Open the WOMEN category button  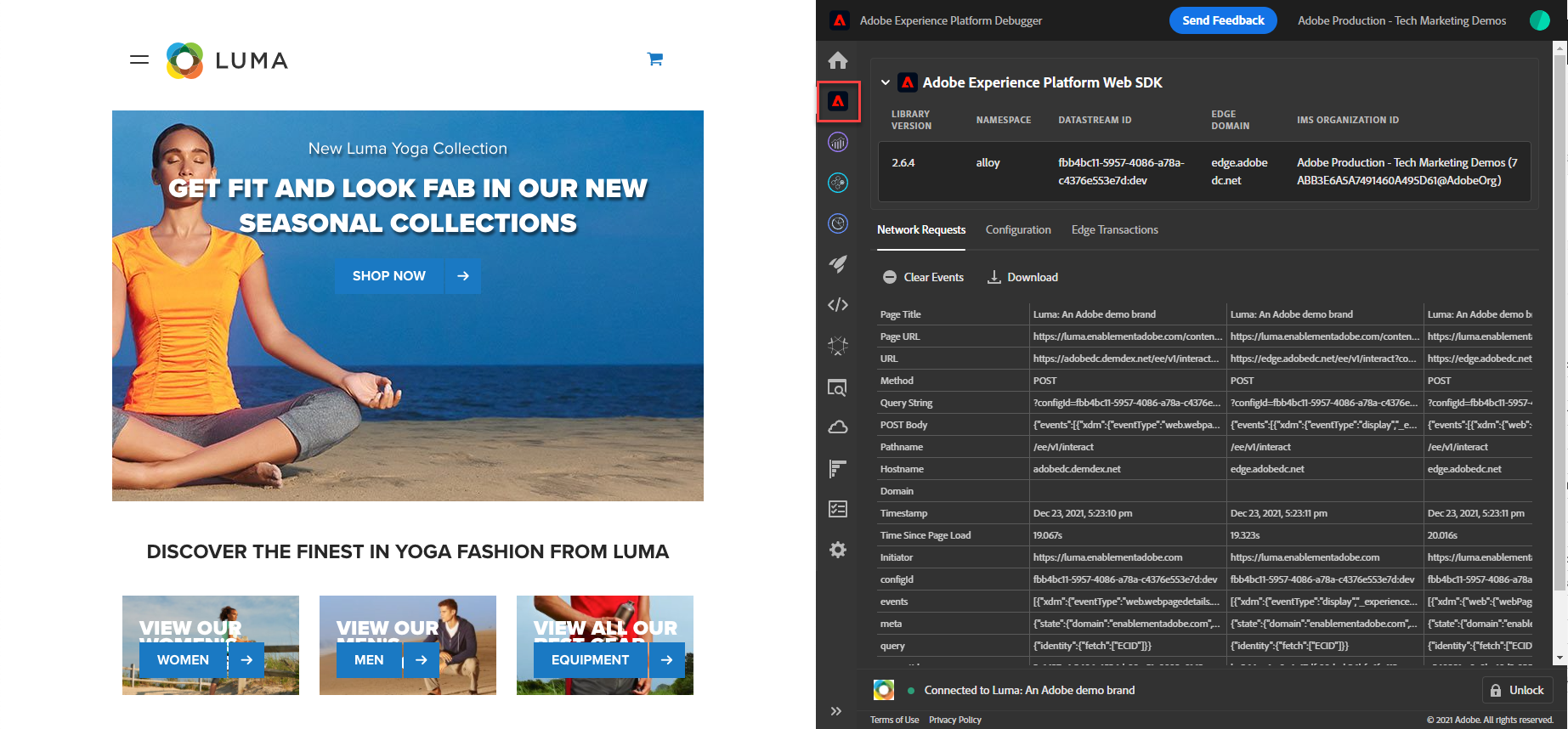[183, 660]
